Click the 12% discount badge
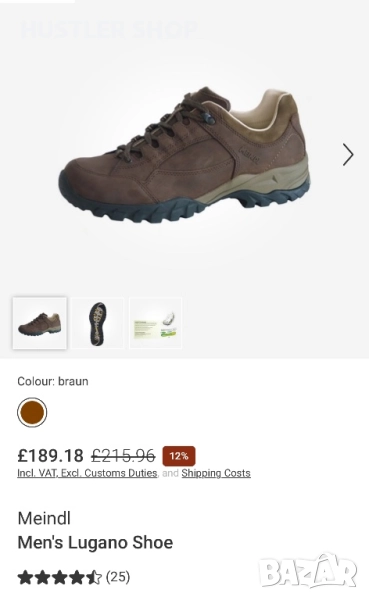This screenshot has height=600, width=369. [179, 456]
